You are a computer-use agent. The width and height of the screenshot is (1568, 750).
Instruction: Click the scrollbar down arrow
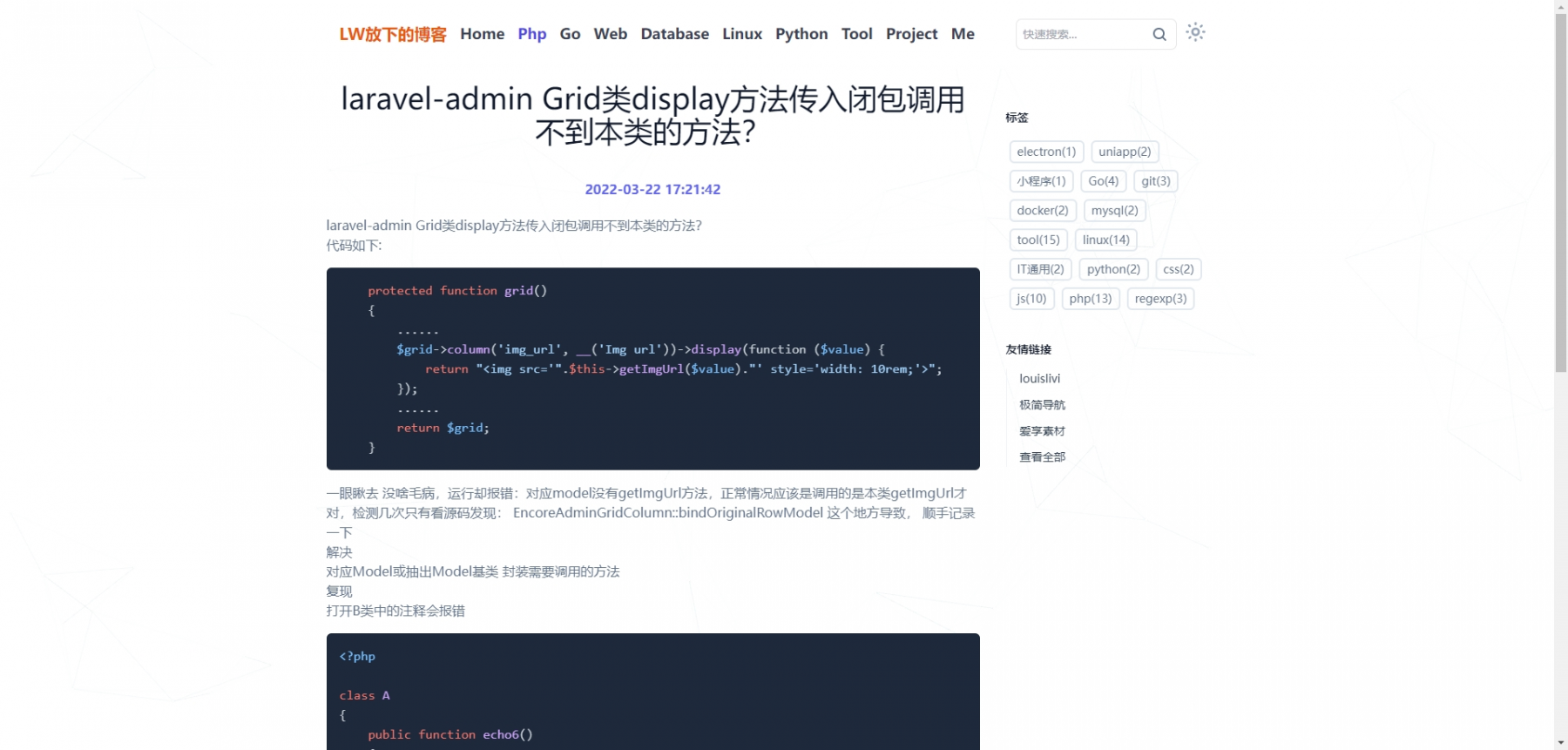coord(1561,743)
